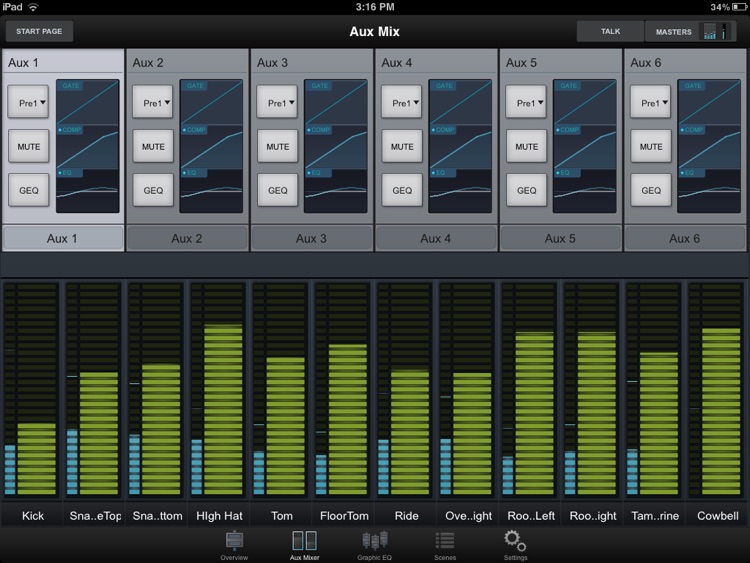Open the Aux Mixer icon in bottom bar
Screen dimensions: 750x563
click(x=304, y=545)
